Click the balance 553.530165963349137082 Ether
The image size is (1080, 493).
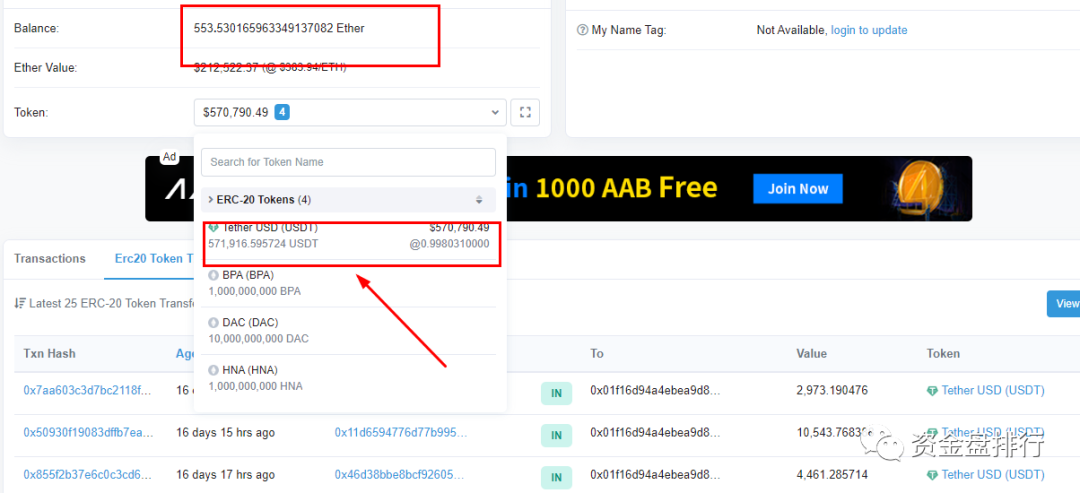point(279,28)
